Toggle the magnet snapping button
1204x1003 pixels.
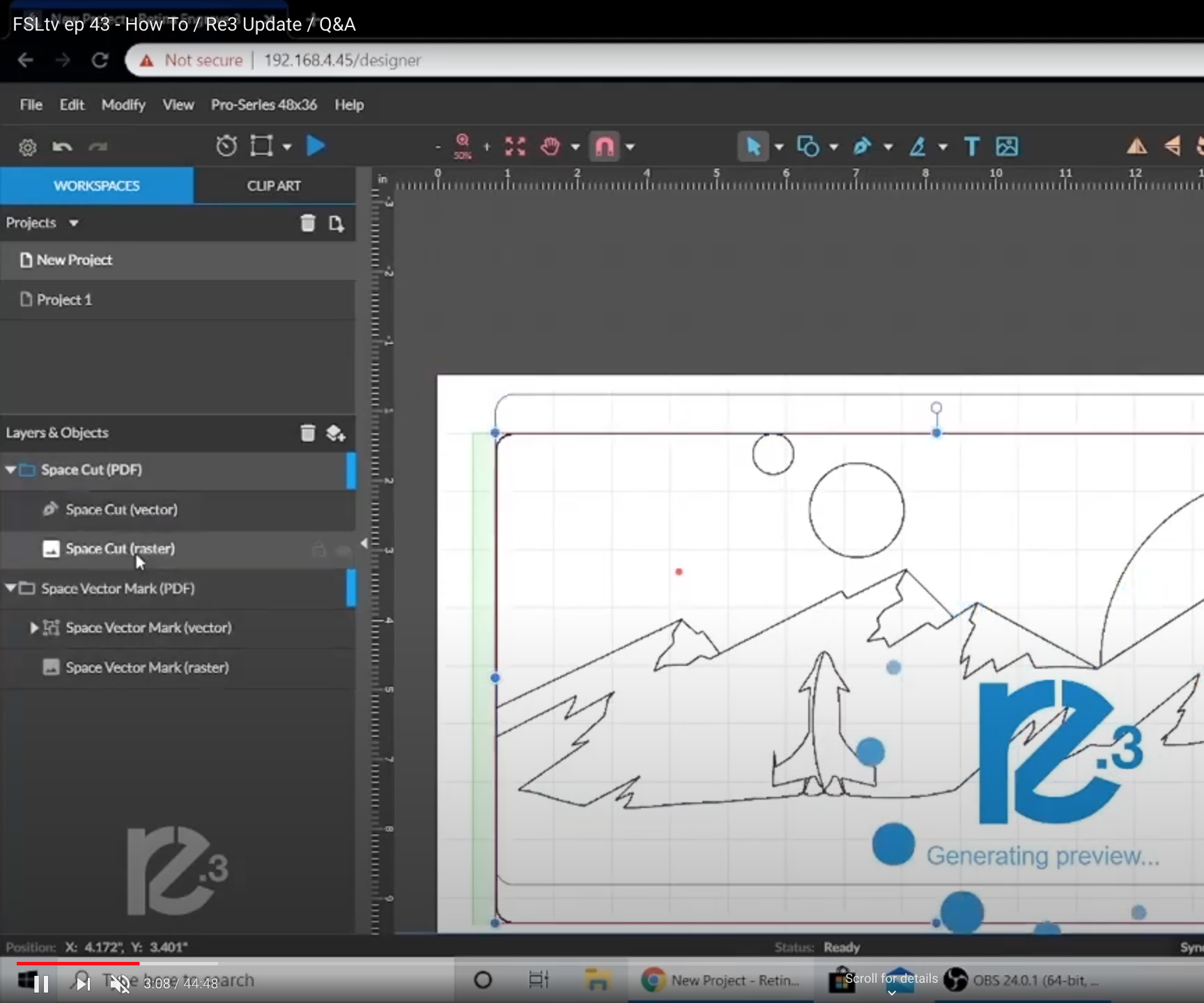point(605,146)
